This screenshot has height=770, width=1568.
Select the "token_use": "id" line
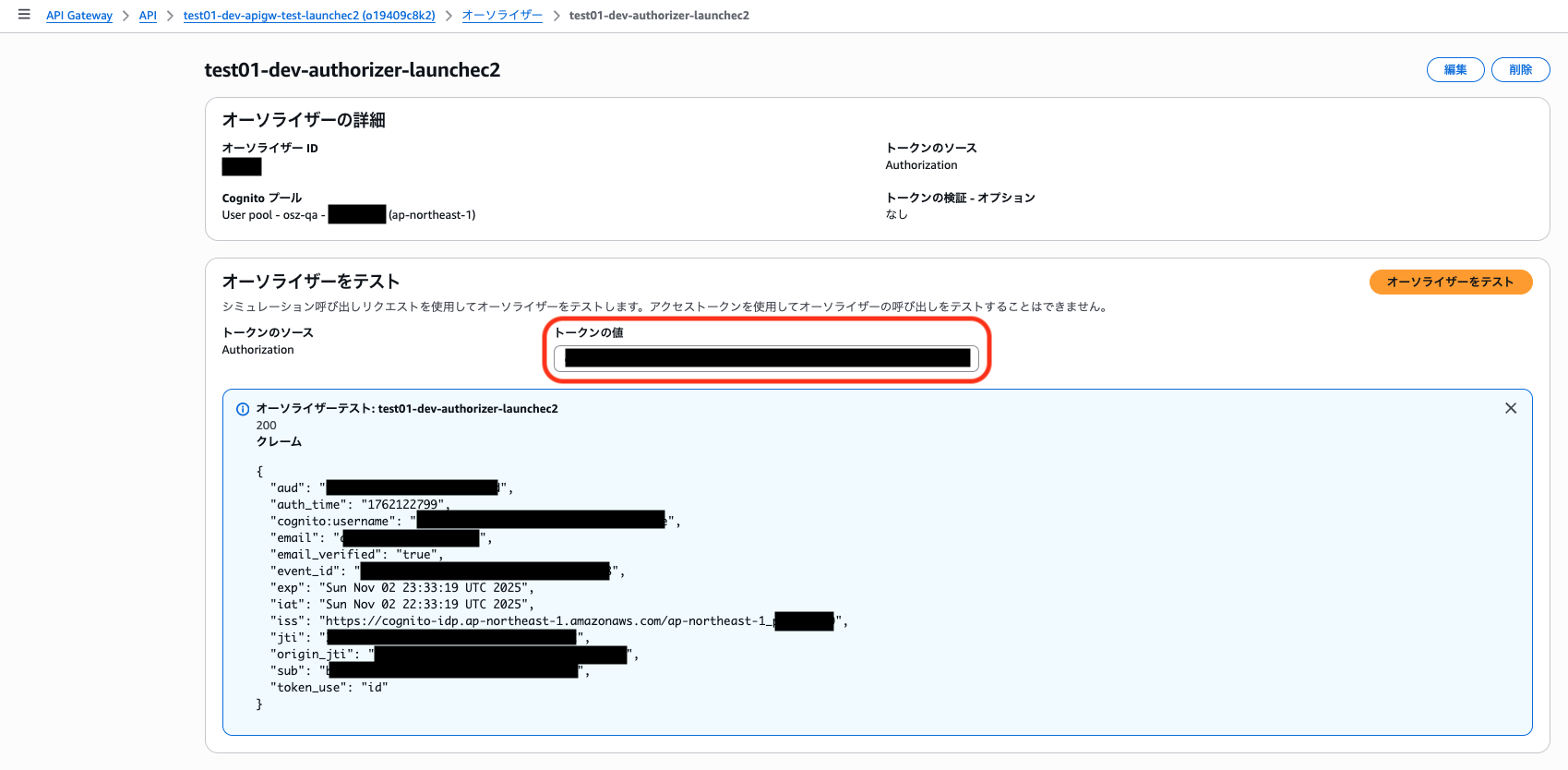(329, 688)
